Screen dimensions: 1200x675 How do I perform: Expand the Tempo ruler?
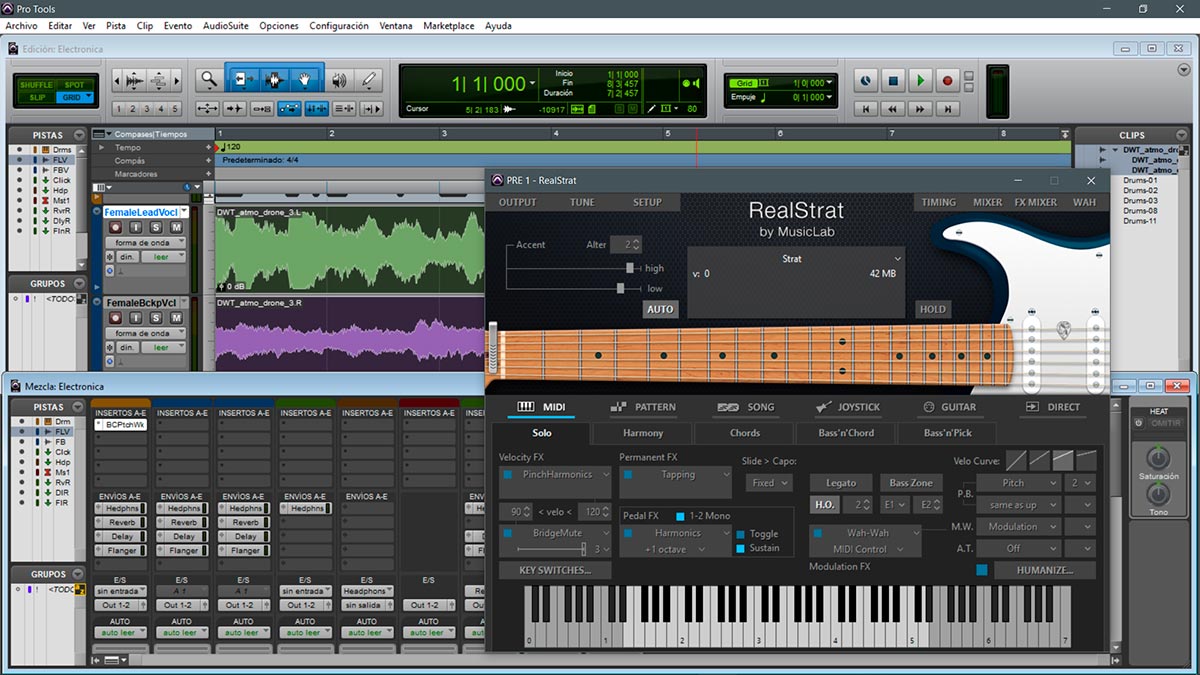point(100,147)
